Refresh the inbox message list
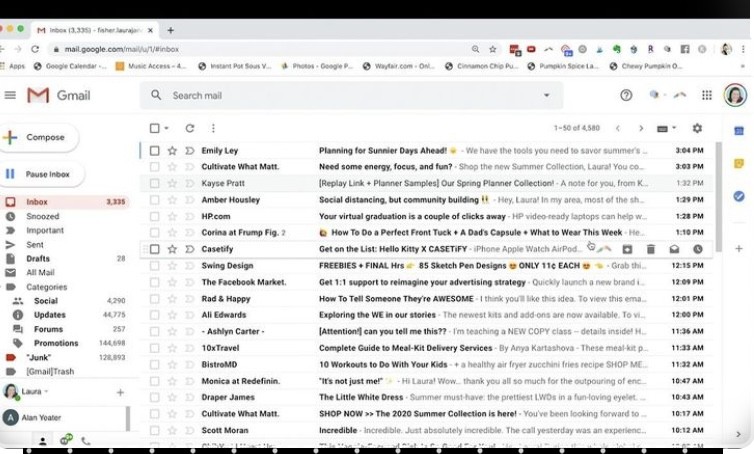The height and width of the screenshot is (454, 754). pyautogui.click(x=190, y=128)
